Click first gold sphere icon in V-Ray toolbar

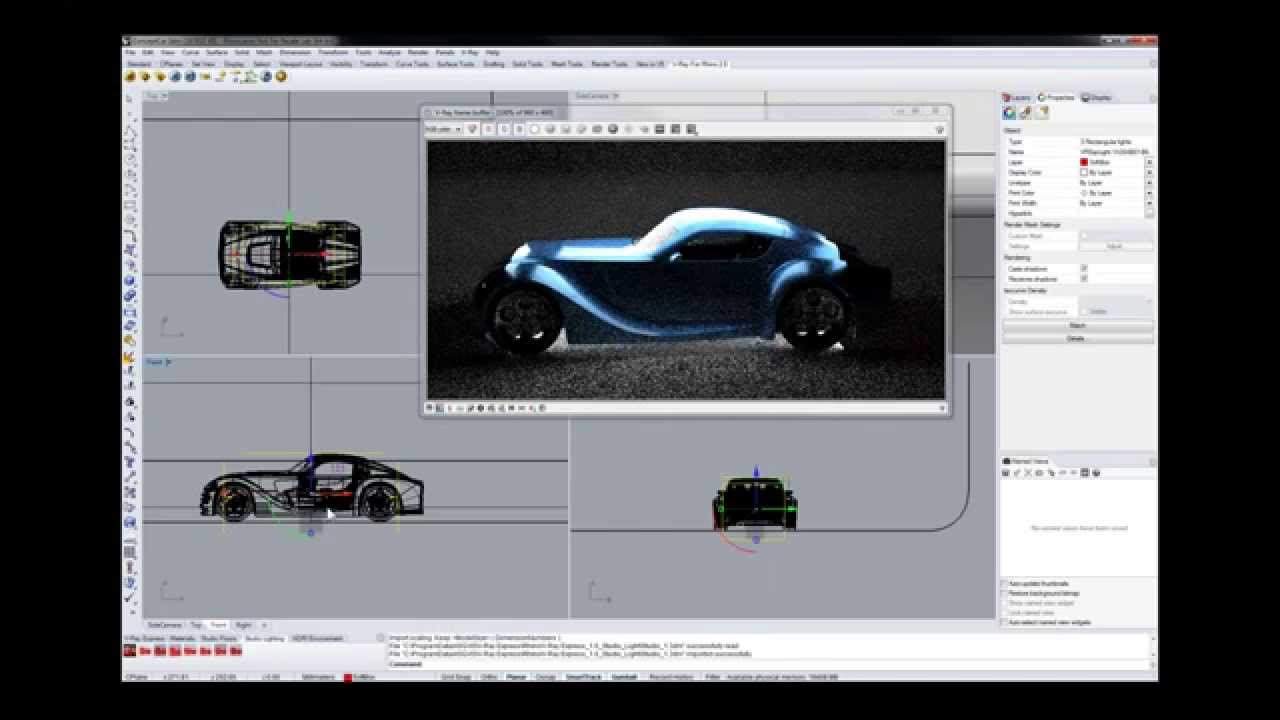coord(131,76)
